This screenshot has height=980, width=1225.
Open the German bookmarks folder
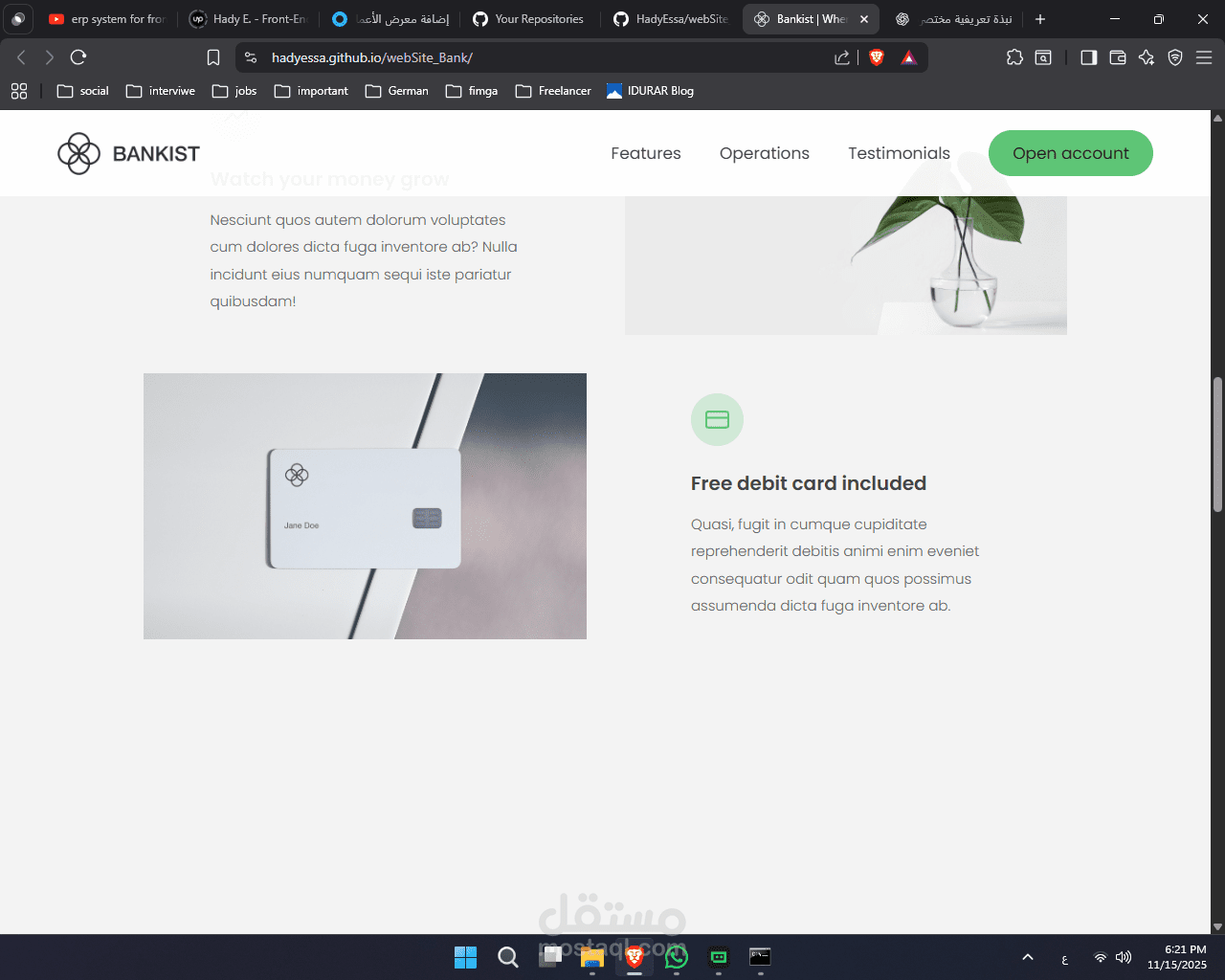point(397,91)
